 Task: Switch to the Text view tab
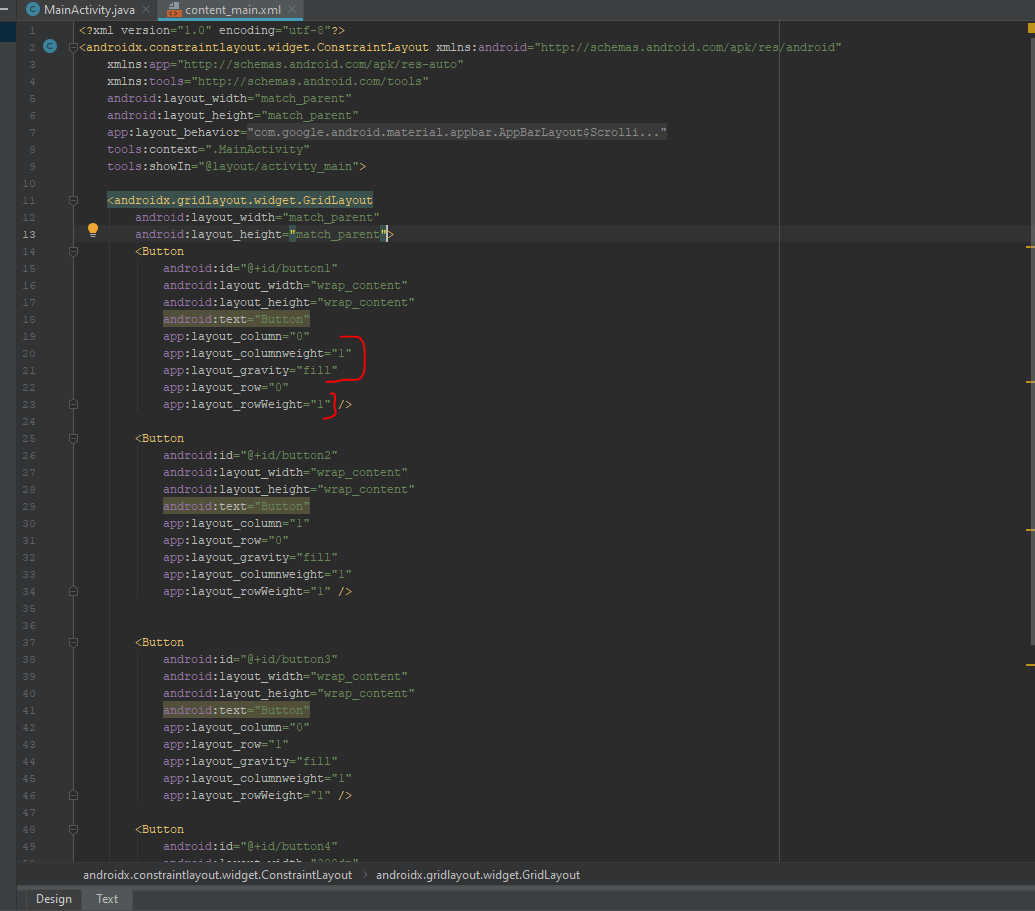[107, 898]
